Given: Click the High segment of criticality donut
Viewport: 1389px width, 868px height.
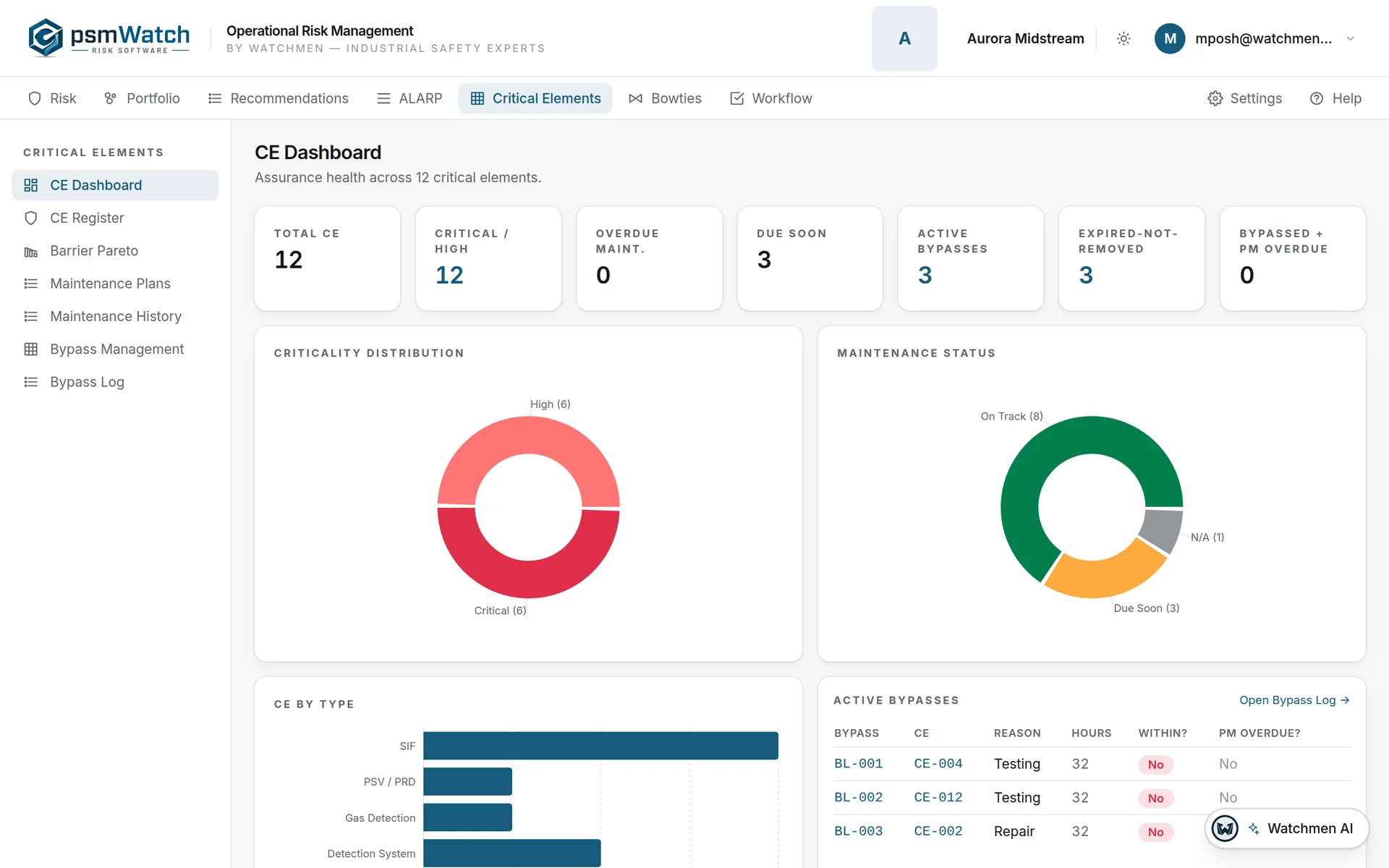Looking at the screenshot, I should coord(529,435).
